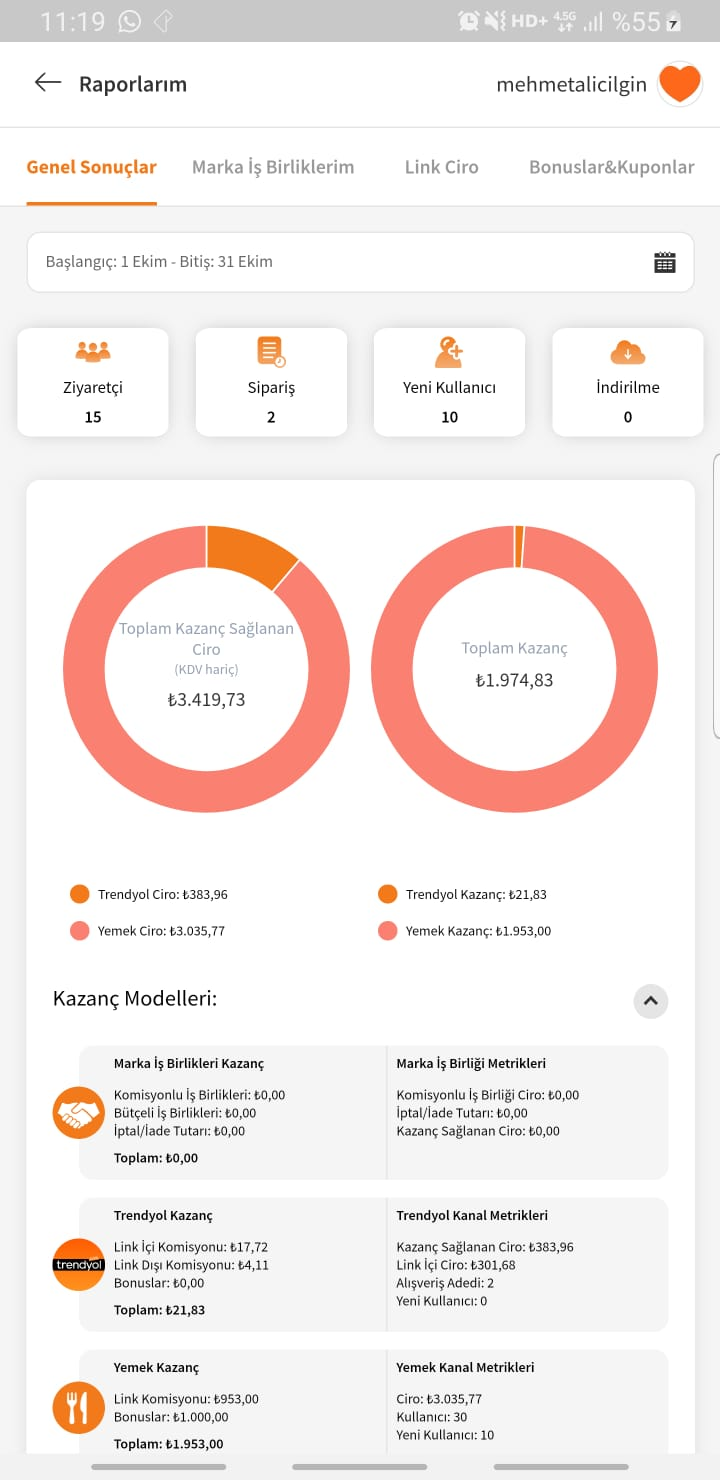Tap Bonuslar: ₺1.000,00 line
The image size is (720, 1480).
(x=171, y=1417)
